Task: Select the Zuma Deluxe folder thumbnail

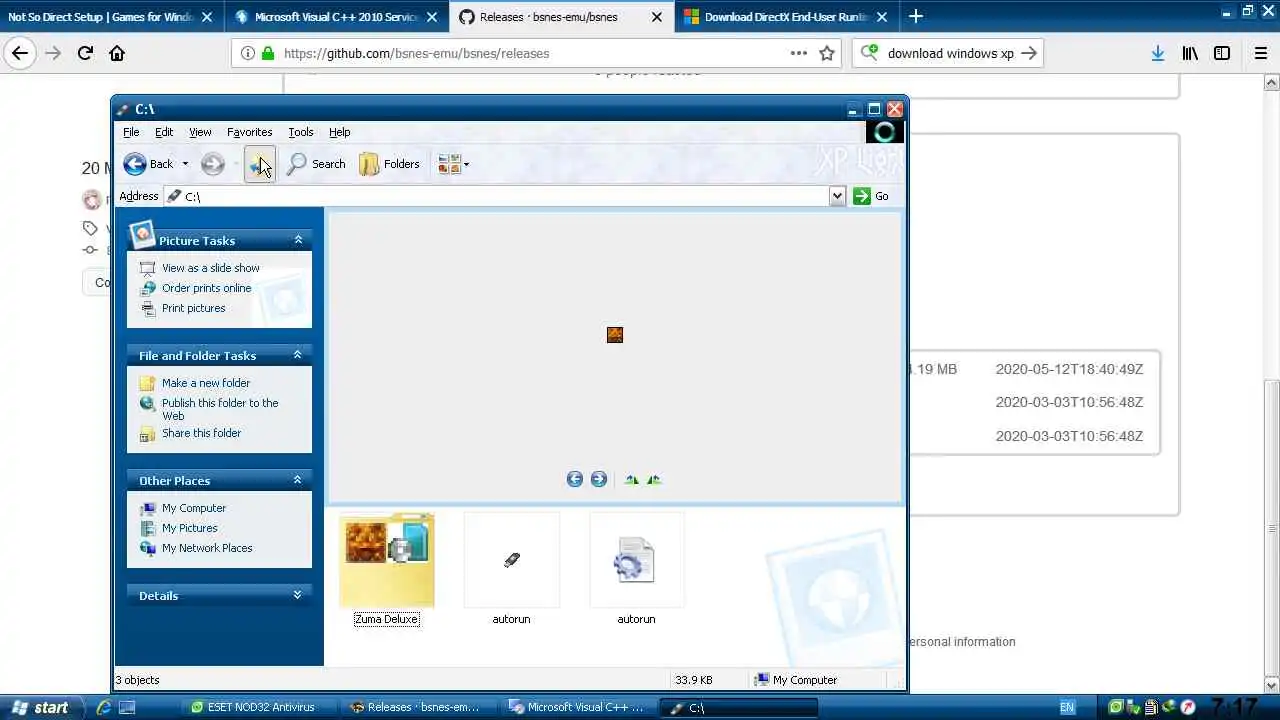Action: coord(387,561)
